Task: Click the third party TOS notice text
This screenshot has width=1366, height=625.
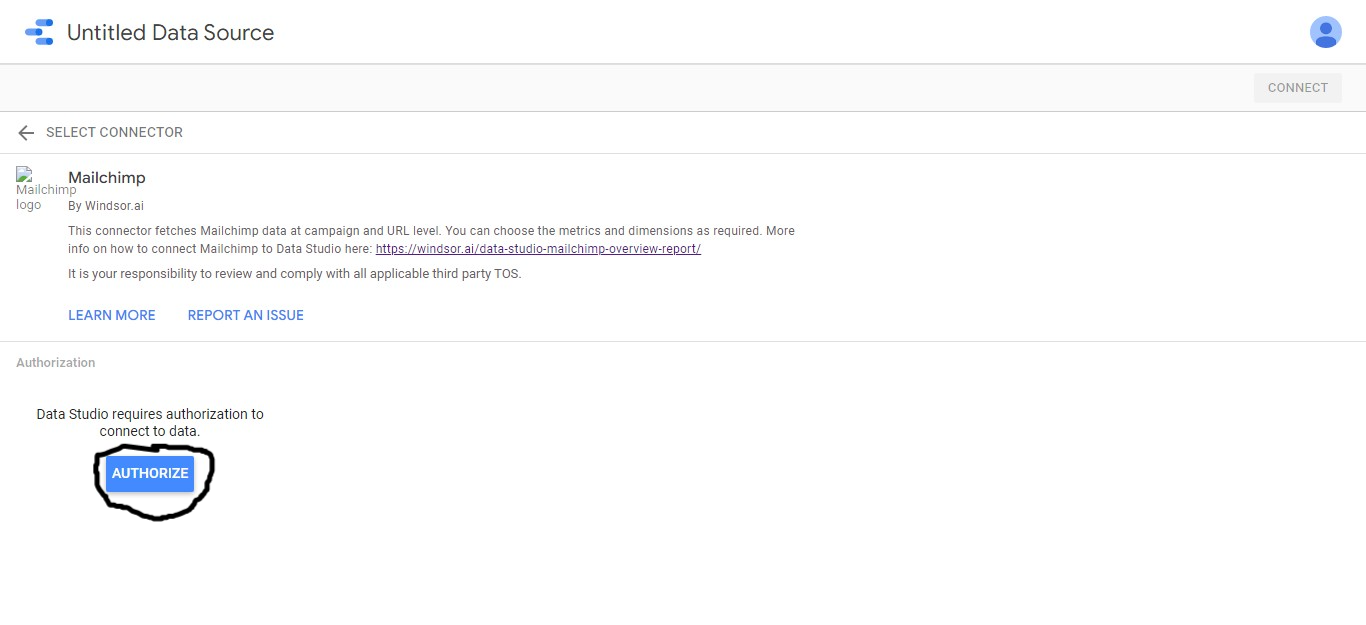Action: click(295, 273)
